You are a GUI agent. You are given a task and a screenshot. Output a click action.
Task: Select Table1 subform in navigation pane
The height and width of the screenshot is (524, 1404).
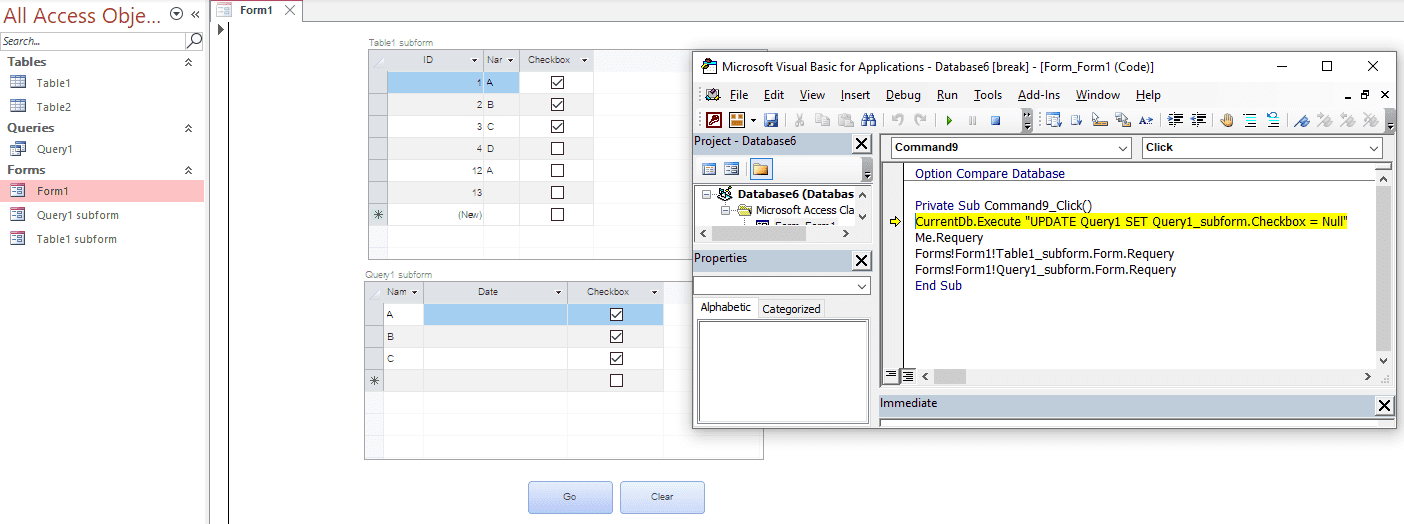[77, 239]
